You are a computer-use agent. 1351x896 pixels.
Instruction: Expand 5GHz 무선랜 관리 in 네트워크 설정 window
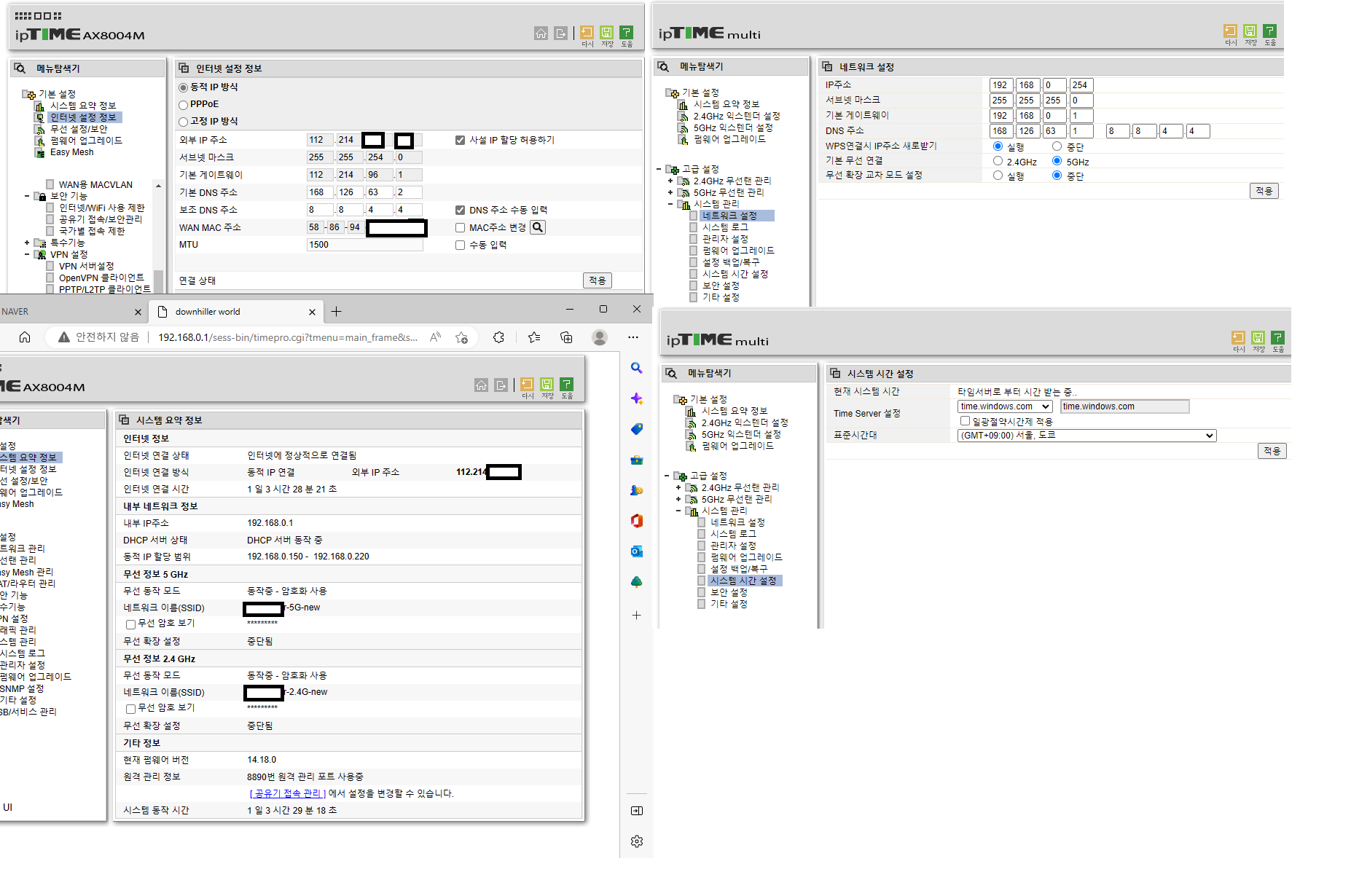click(x=670, y=192)
